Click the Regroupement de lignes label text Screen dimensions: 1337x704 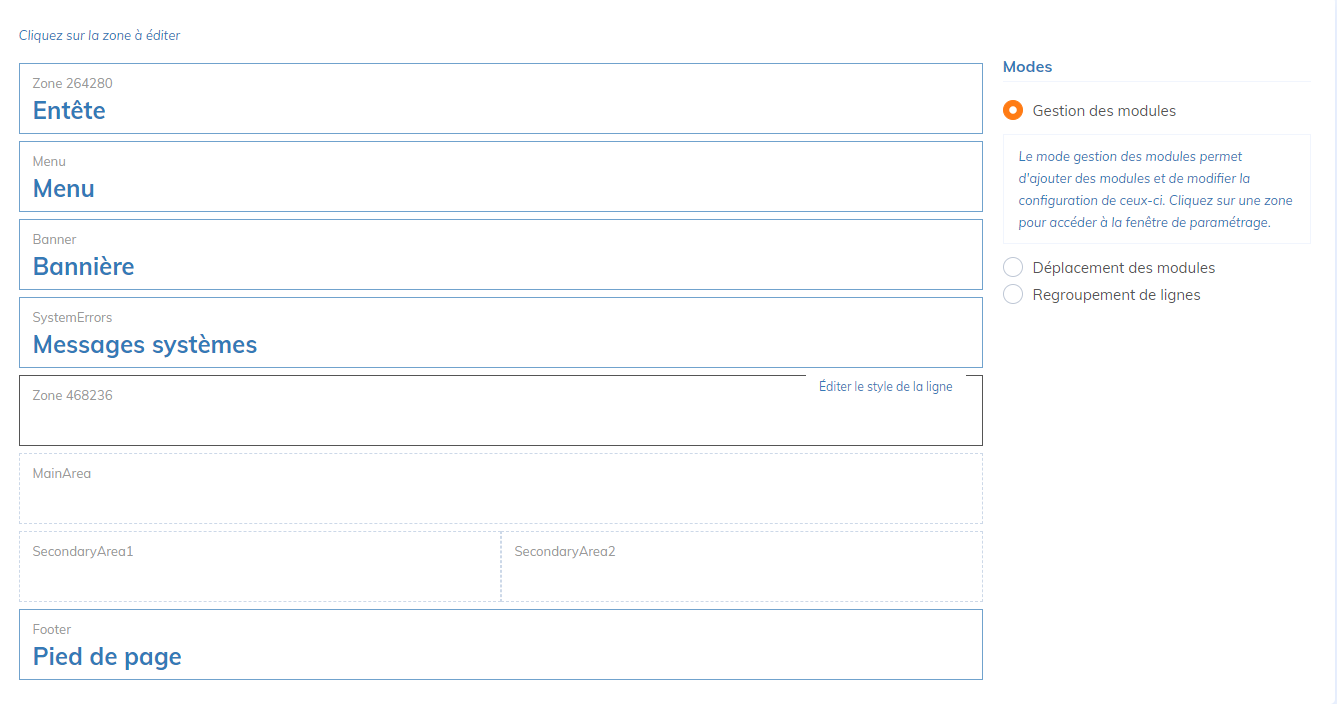click(x=1116, y=295)
